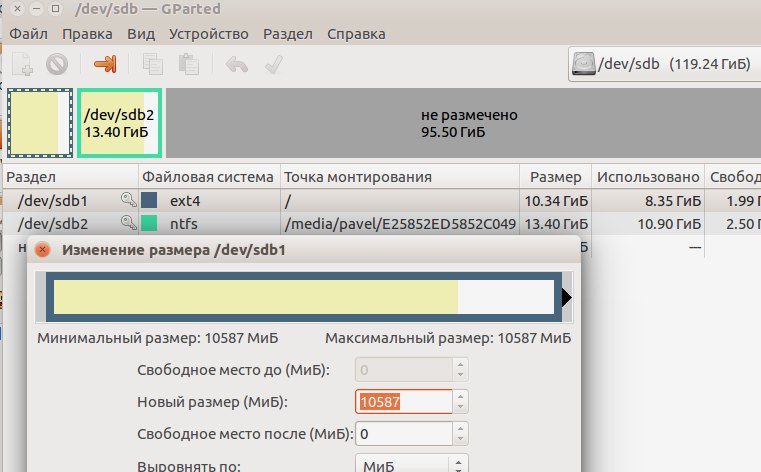This screenshot has width=761, height=472.
Task: Click the key icon next to /dev/sdb2
Action: (x=128, y=223)
